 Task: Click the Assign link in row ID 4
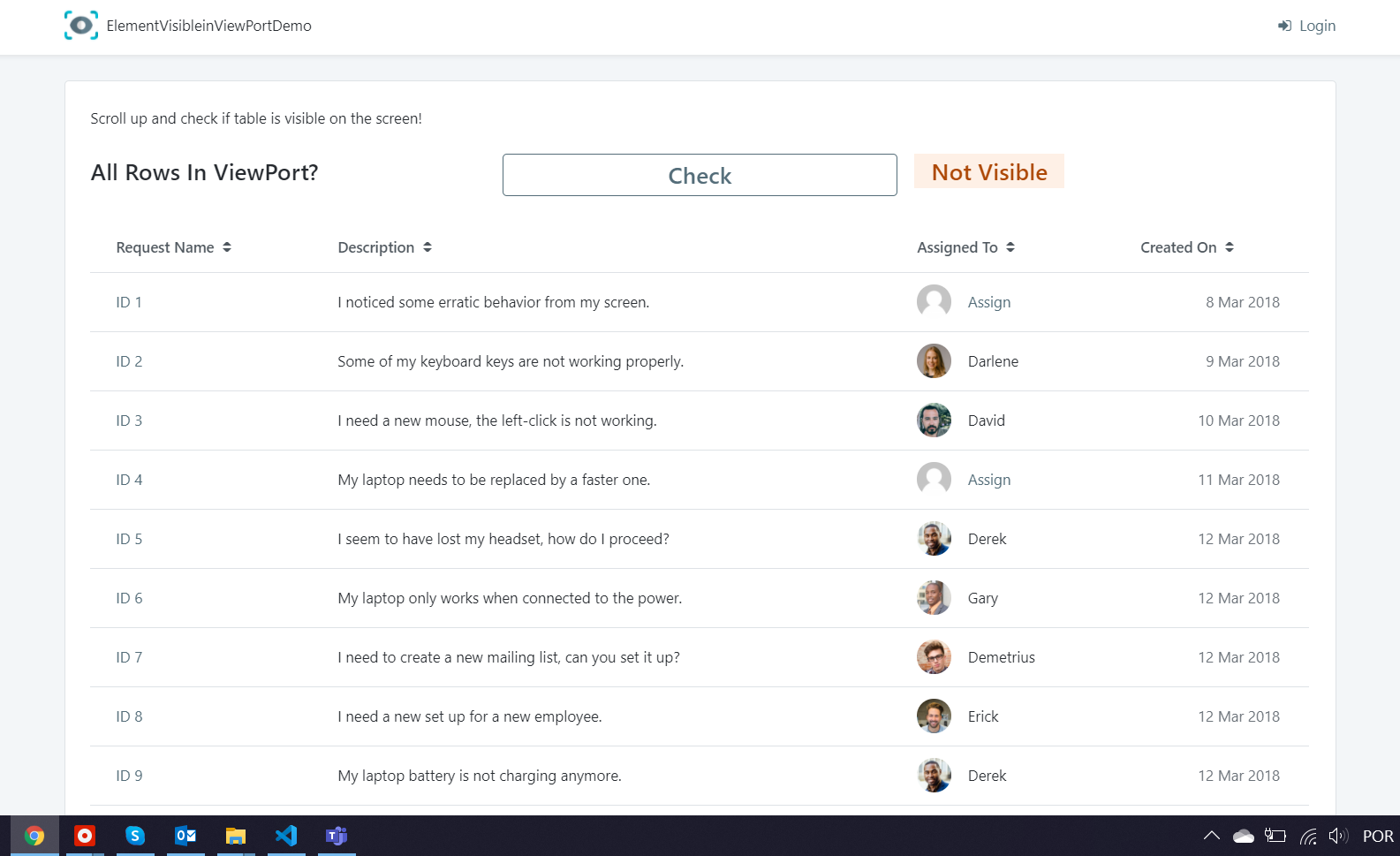click(989, 480)
